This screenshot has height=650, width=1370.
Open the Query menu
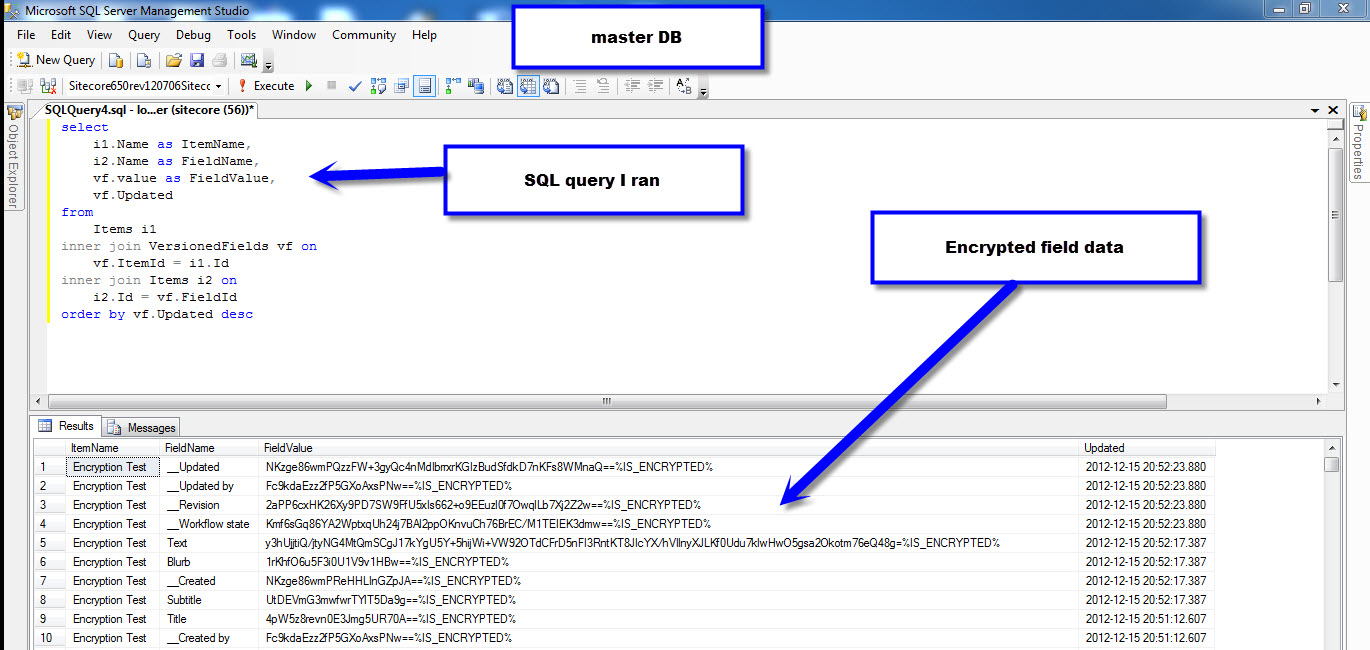click(144, 35)
